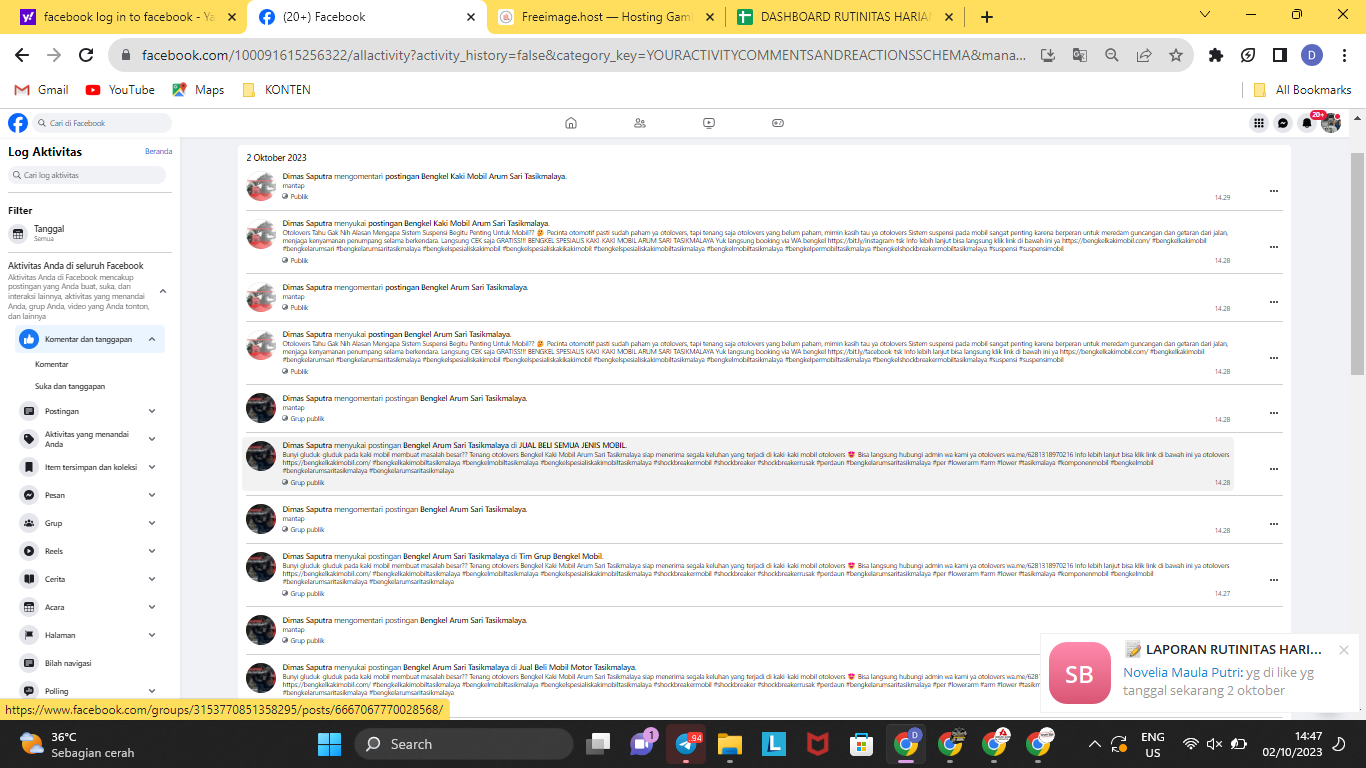Open a new browser tab
This screenshot has width=1366, height=768.
coord(987,17)
